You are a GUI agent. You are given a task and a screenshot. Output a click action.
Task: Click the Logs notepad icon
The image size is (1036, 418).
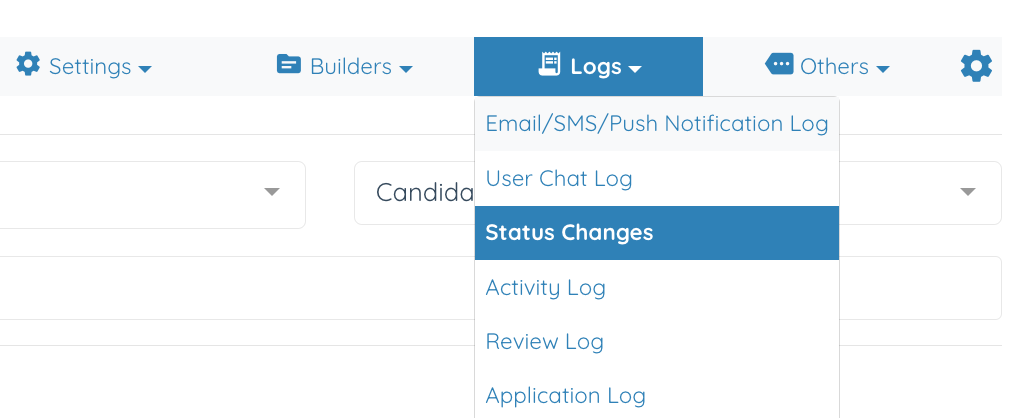pos(550,65)
